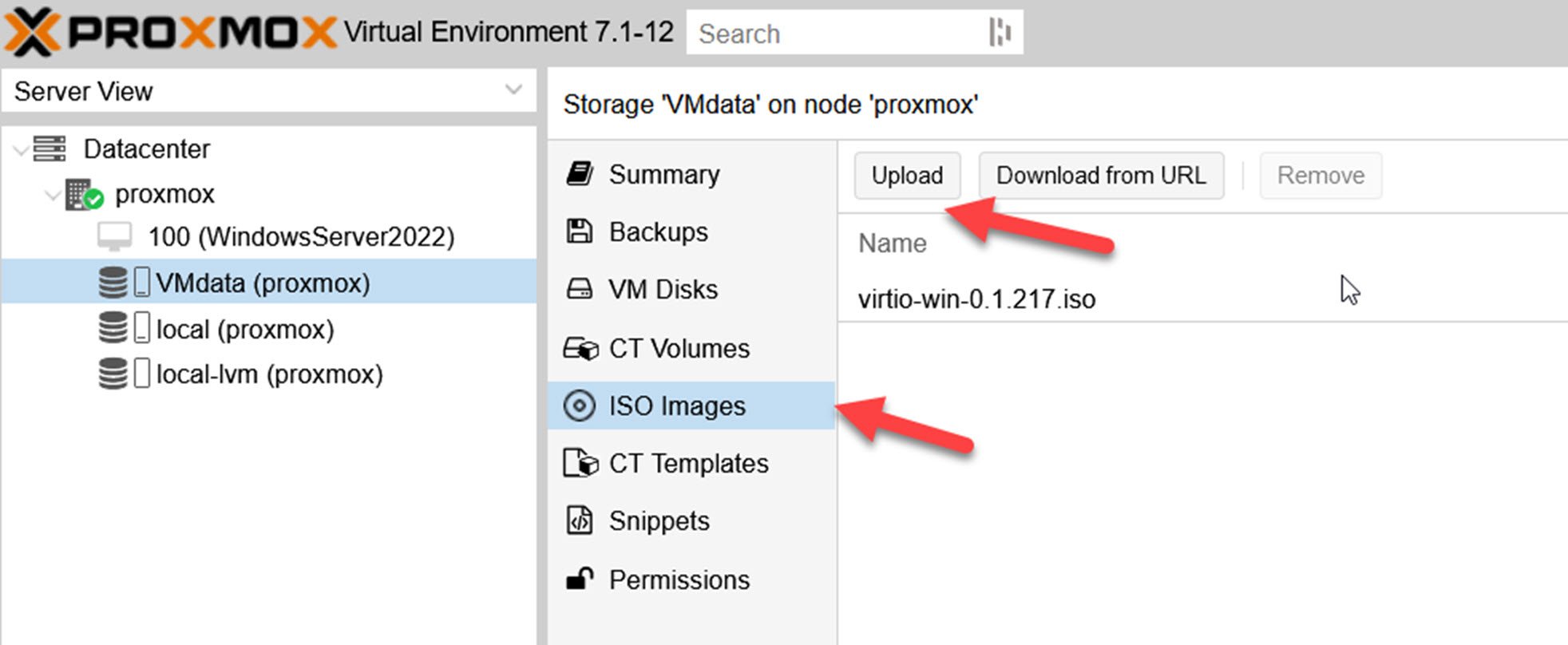Click the Proxmox logo icon
1568x645 pixels.
[x=34, y=32]
